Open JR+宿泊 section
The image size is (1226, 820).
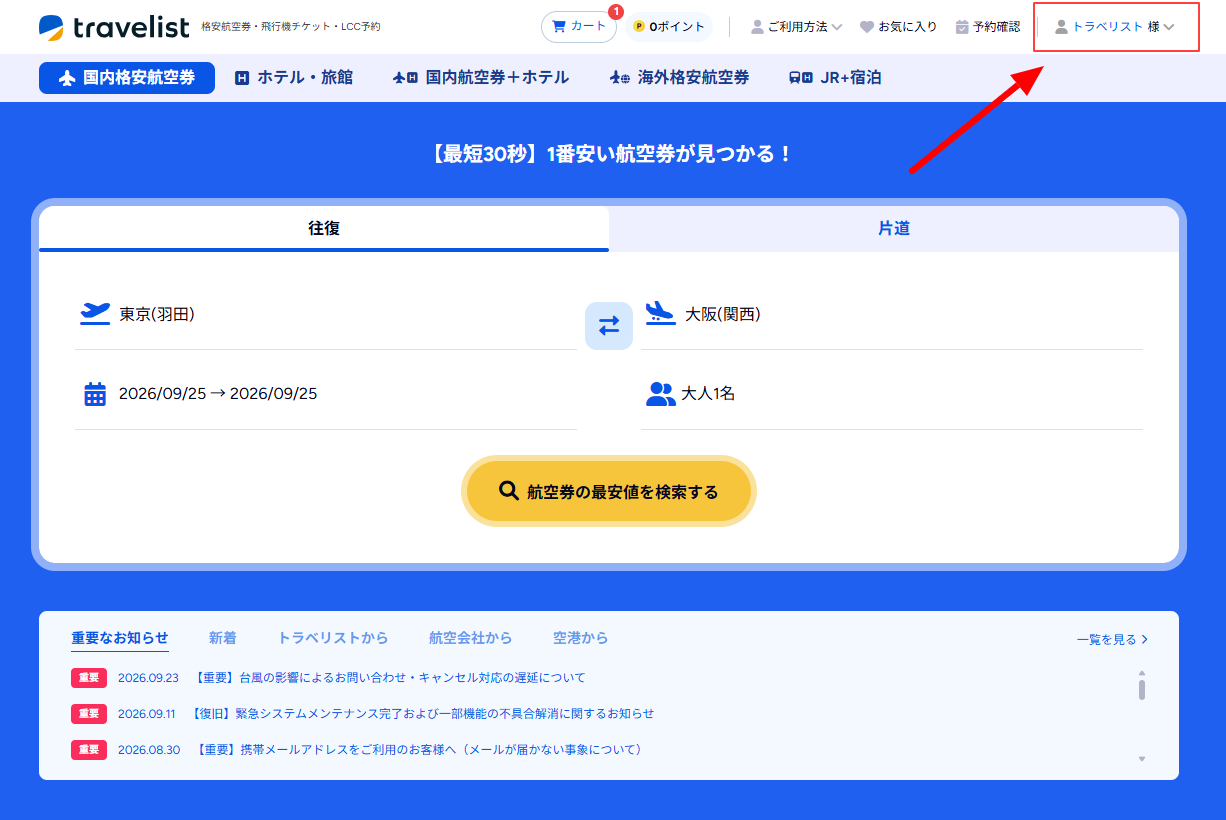[x=835, y=78]
